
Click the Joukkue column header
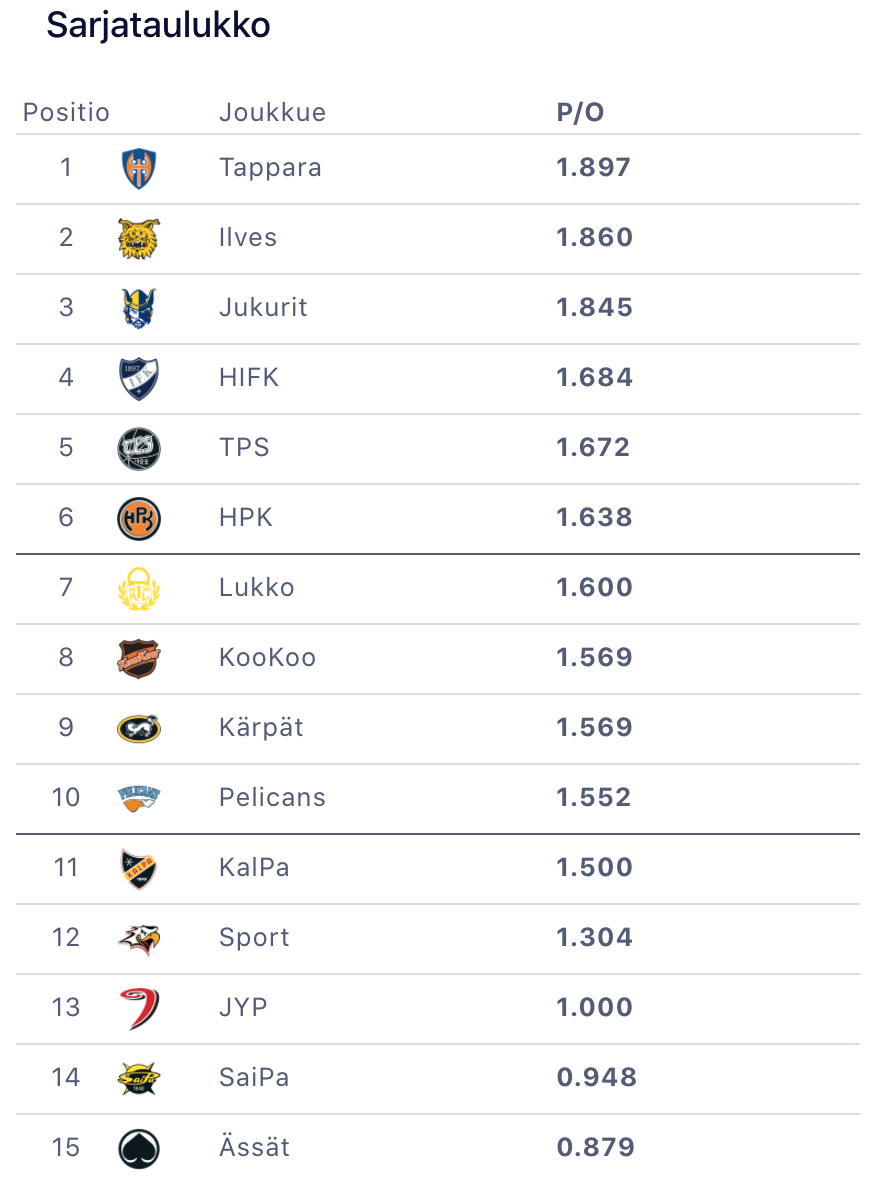272,112
